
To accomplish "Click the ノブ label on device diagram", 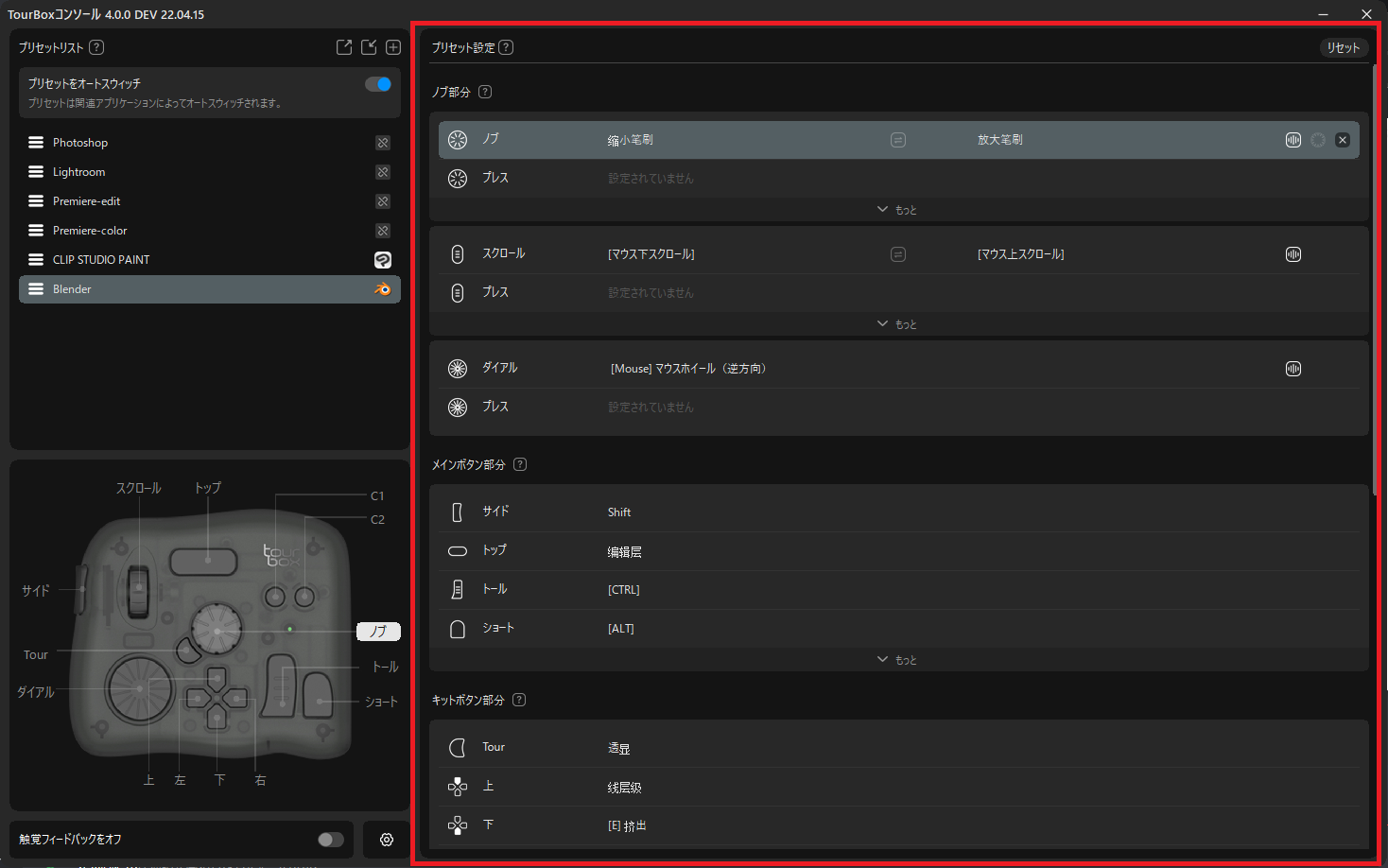I will (378, 632).
